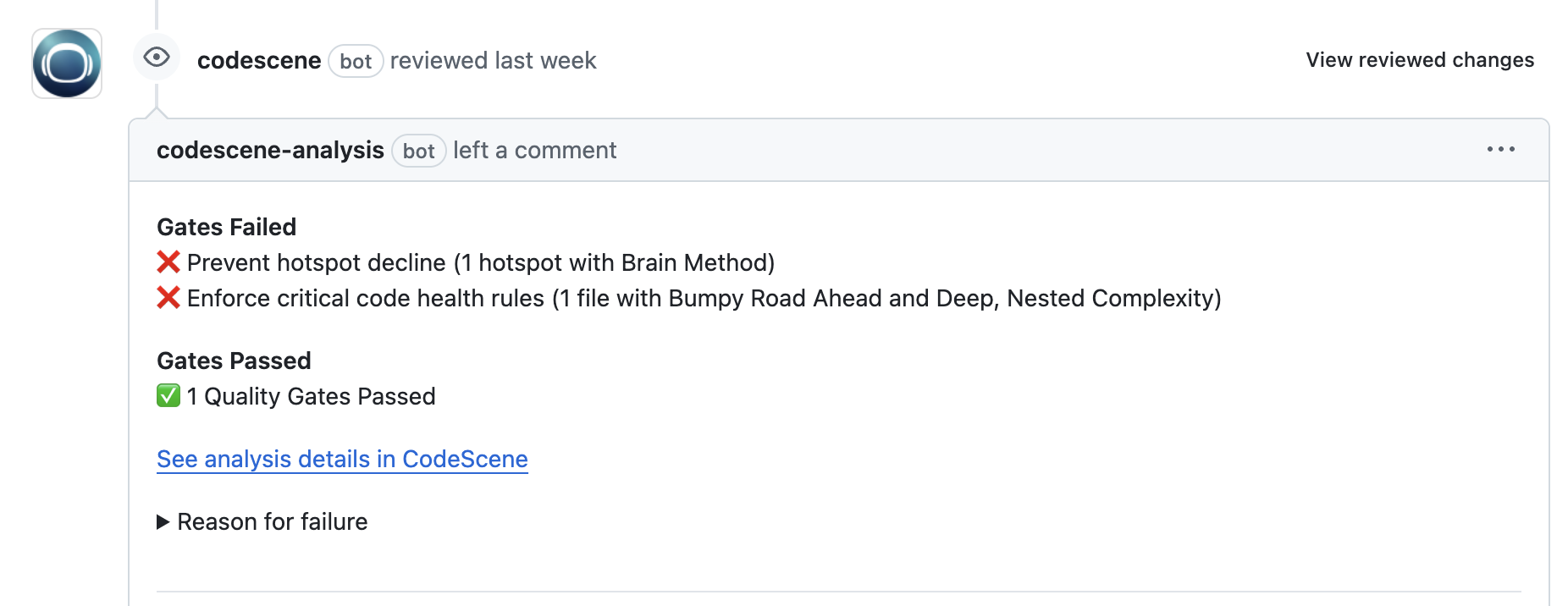Screen dimensions: 1568x606
Task: Open See analysis details in CodeScene
Action: click(x=341, y=459)
